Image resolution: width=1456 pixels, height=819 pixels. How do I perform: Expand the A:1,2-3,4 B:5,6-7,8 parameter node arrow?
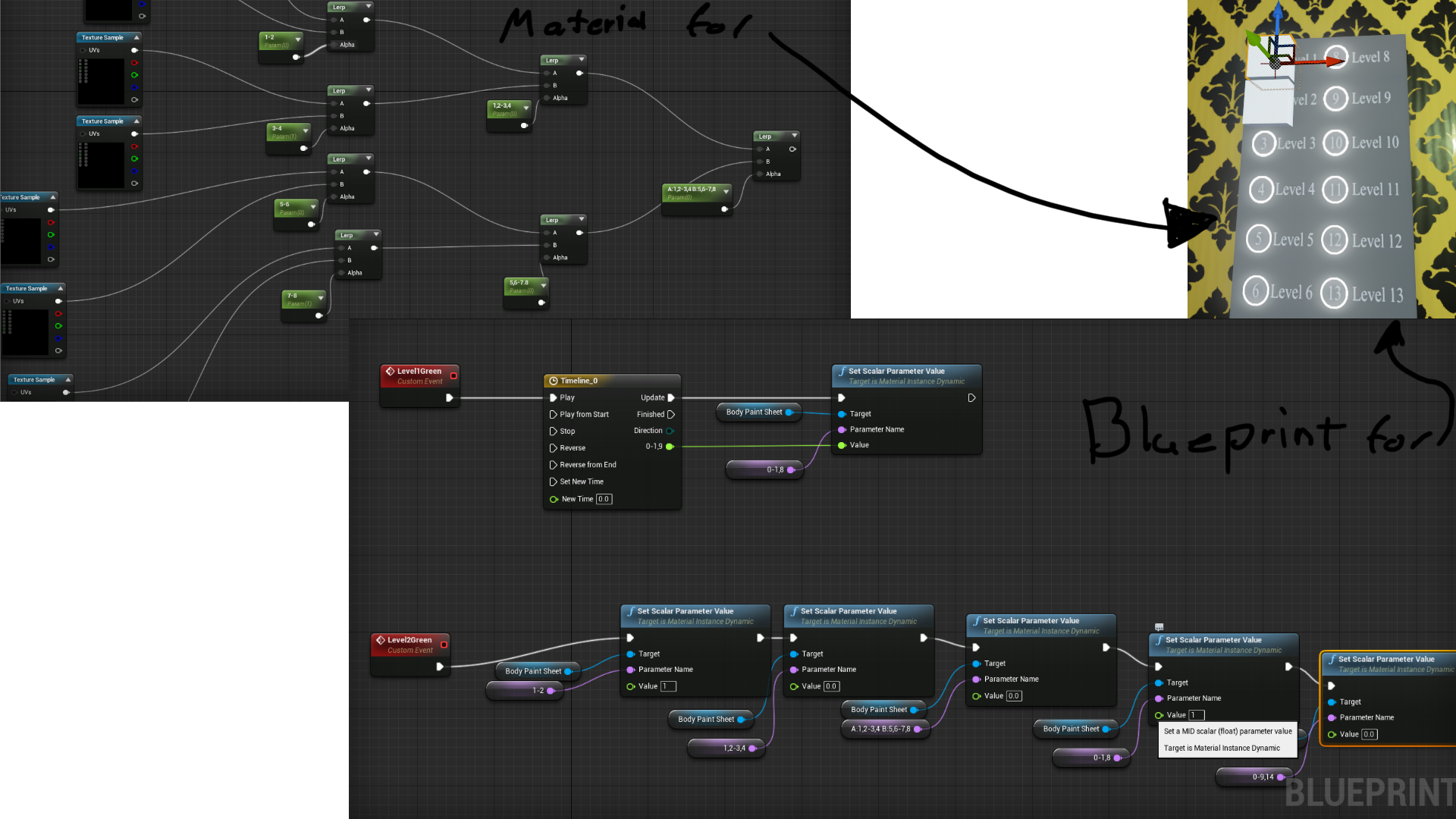click(x=726, y=191)
